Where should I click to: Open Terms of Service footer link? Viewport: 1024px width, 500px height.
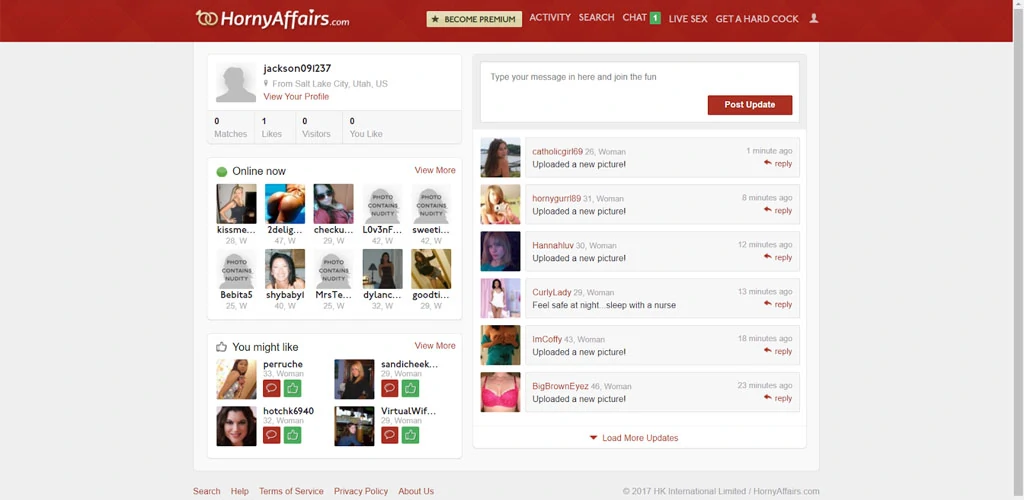291,491
